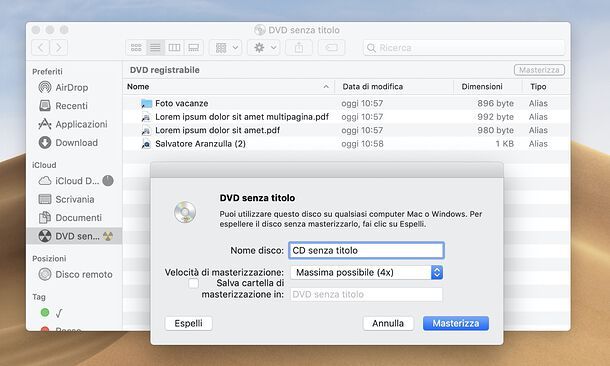
Task: Open the group-by arrangement dropdown
Action: pyautogui.click(x=226, y=47)
